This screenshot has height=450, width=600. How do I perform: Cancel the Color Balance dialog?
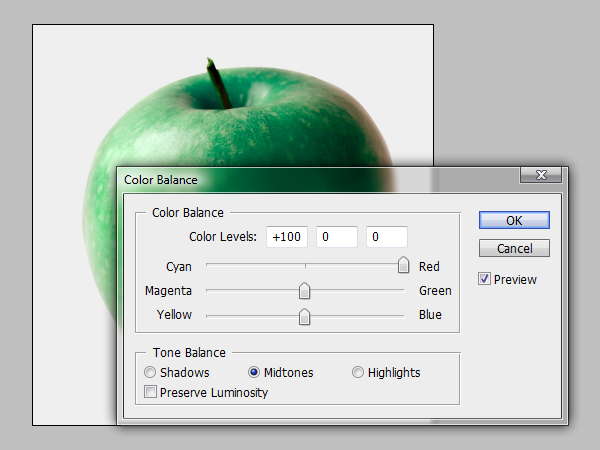tap(514, 248)
